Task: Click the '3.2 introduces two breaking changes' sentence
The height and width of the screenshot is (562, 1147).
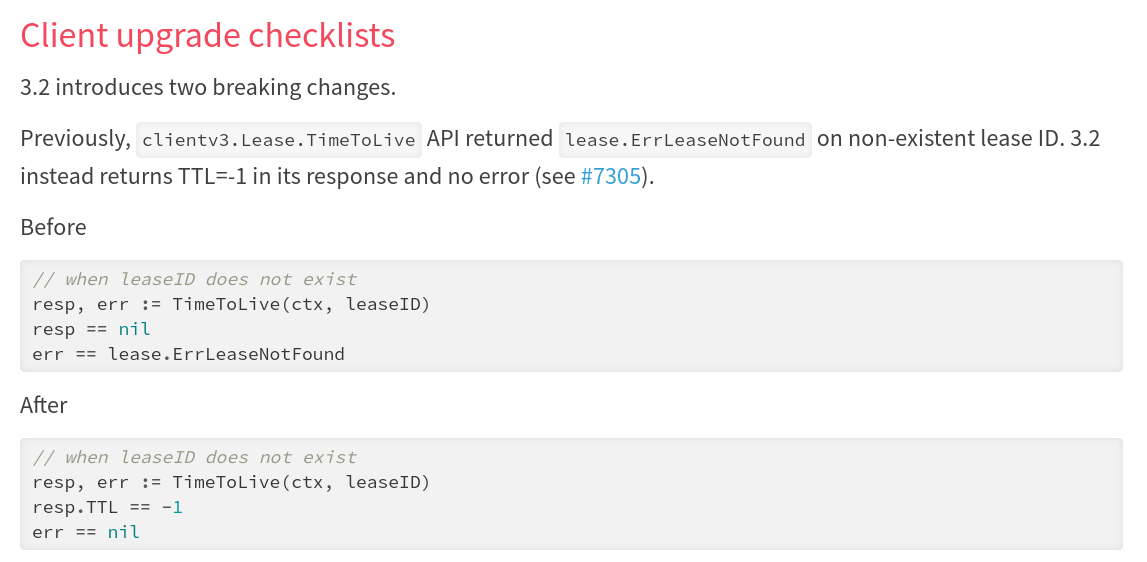Action: tap(208, 87)
